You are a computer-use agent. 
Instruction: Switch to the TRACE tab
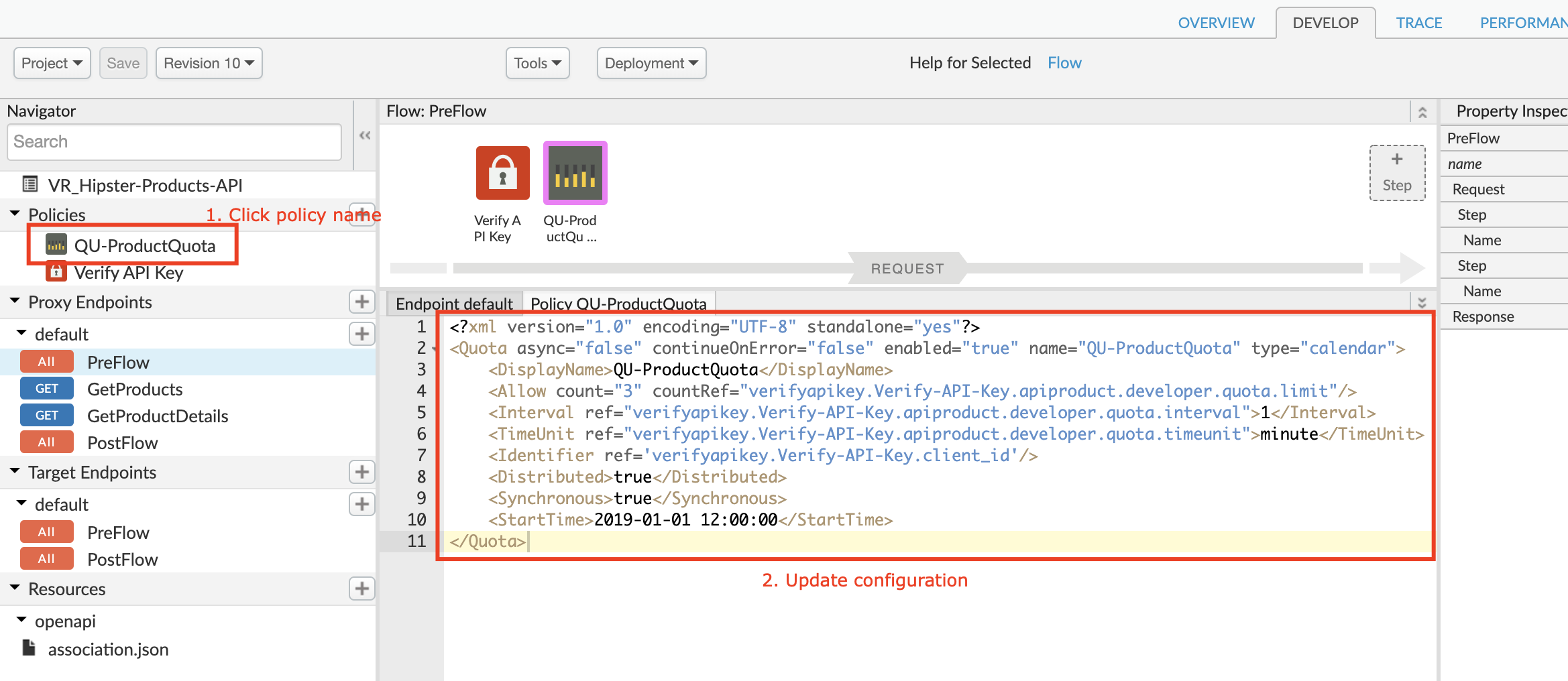[1418, 23]
